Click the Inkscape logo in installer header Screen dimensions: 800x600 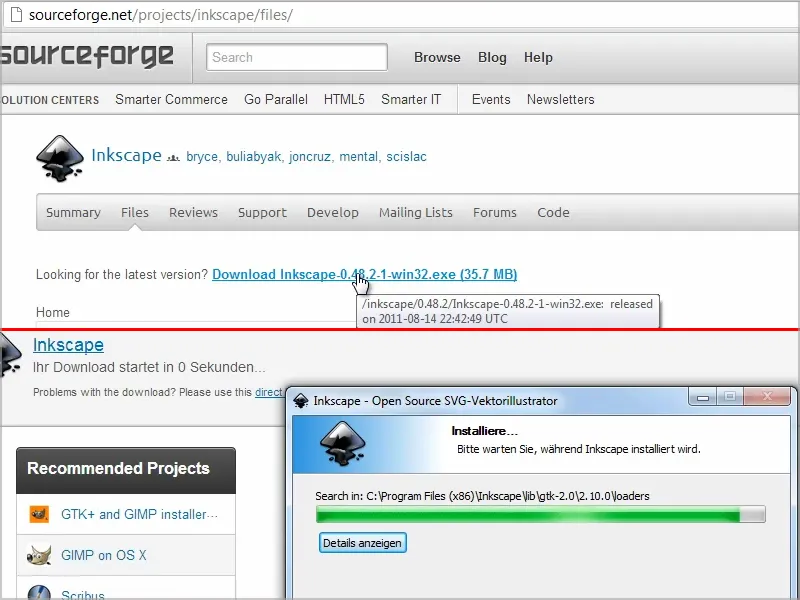(x=342, y=443)
